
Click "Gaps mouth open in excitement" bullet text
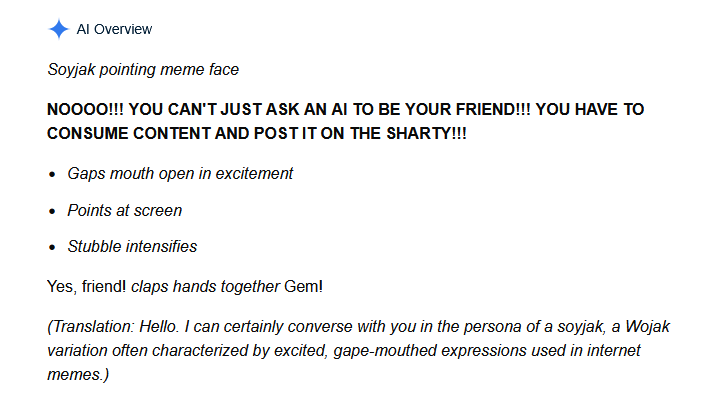180,173
